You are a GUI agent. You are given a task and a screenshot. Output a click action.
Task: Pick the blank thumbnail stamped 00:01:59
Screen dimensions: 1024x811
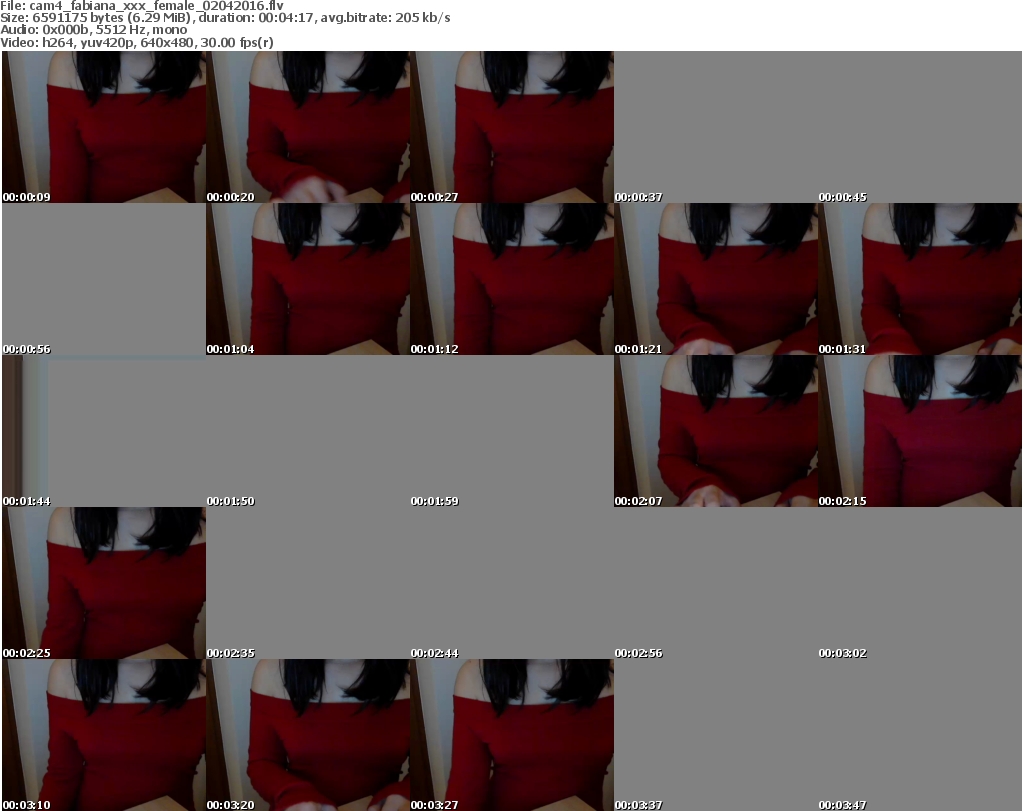click(512, 431)
